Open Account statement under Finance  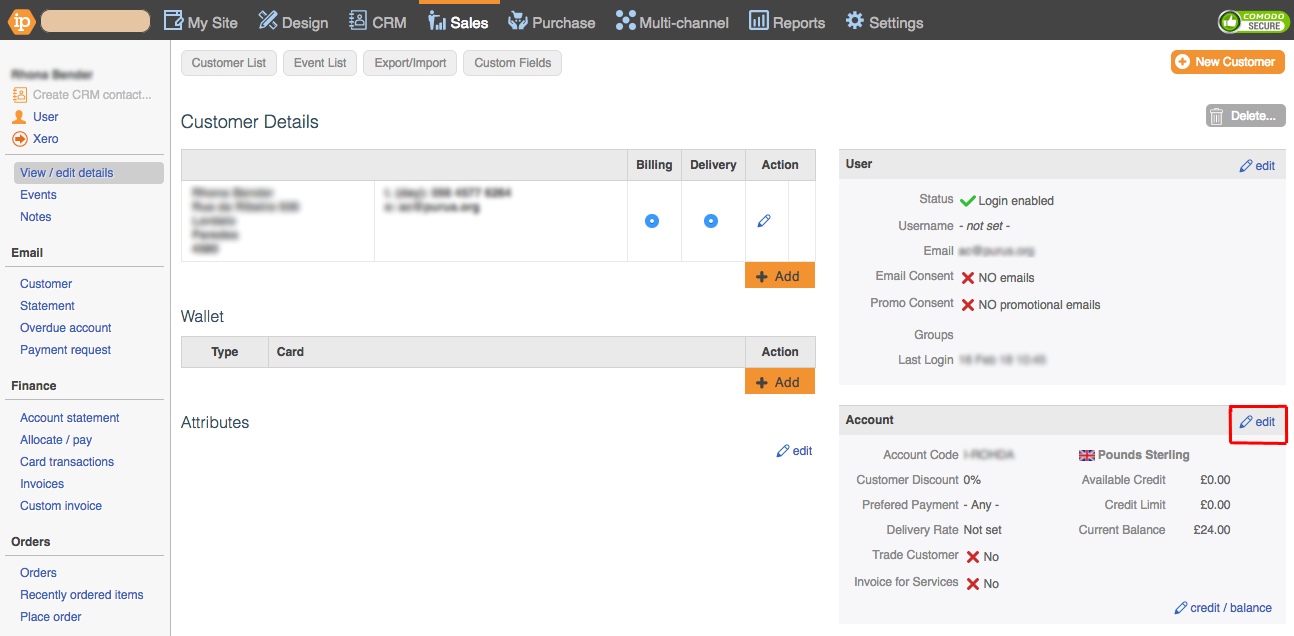tap(70, 418)
